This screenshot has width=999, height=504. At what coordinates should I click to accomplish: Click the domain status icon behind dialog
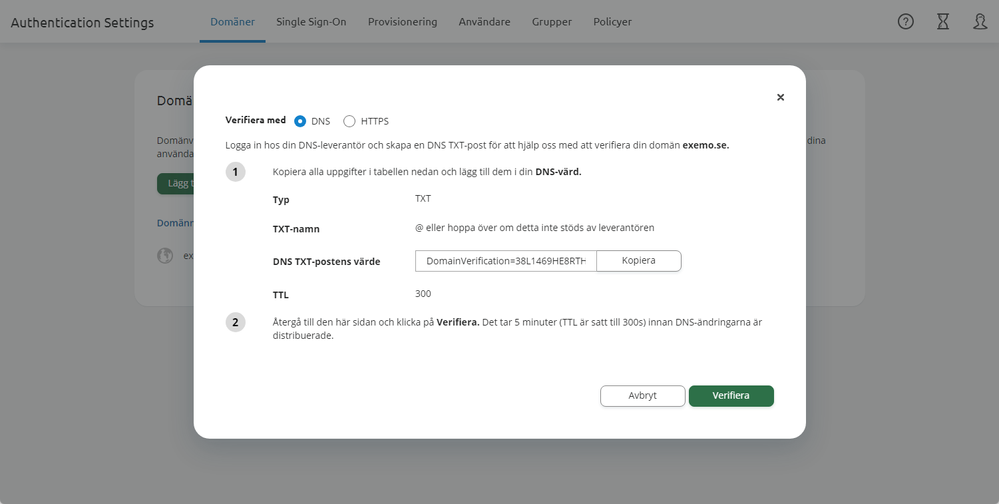click(x=165, y=256)
